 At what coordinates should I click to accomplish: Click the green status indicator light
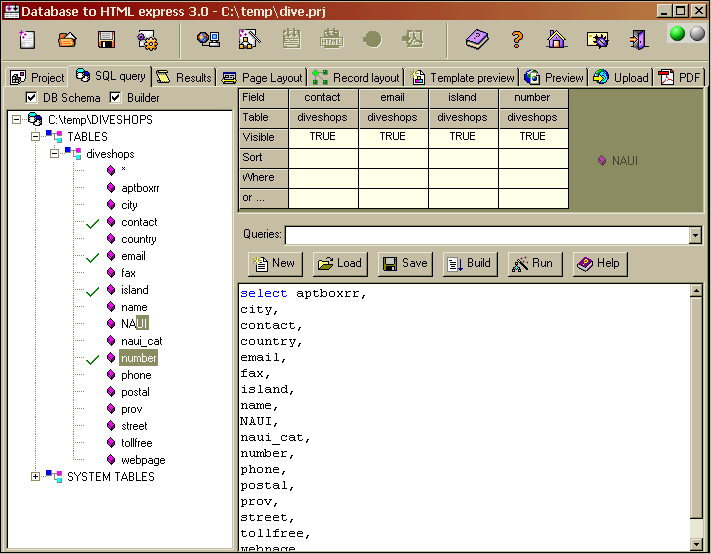(x=677, y=34)
